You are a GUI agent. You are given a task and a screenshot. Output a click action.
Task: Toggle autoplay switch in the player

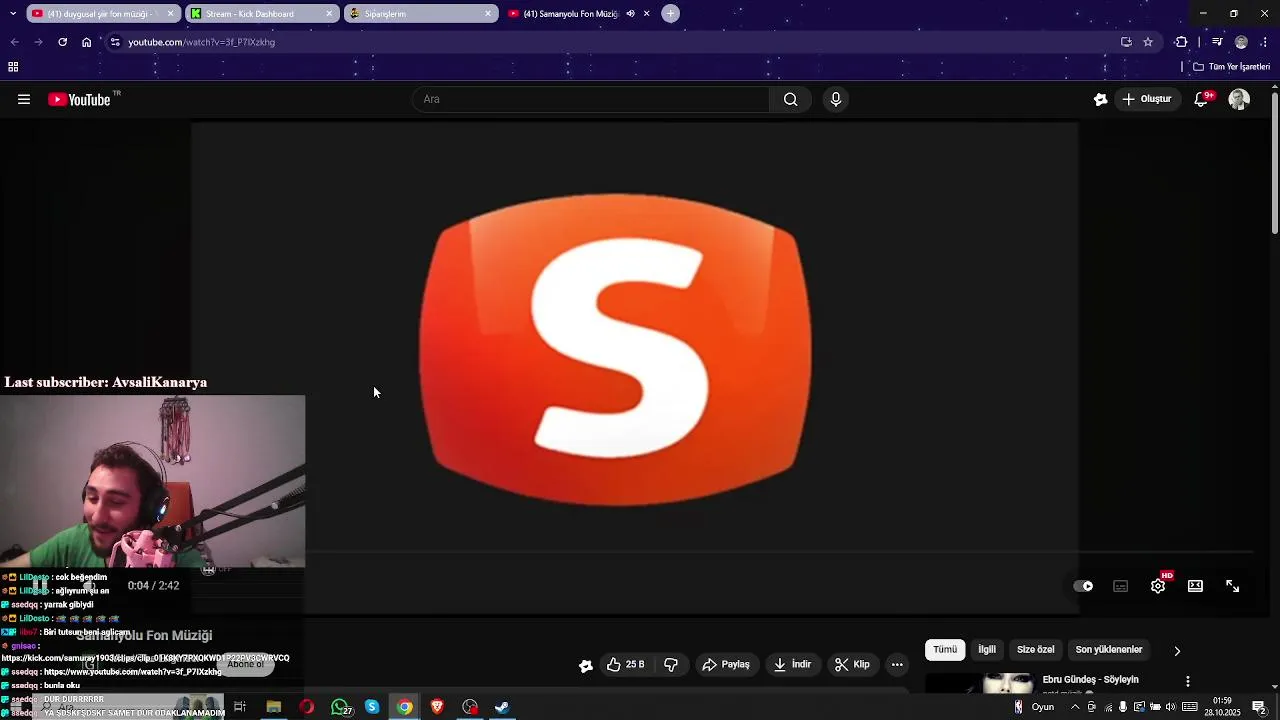point(1083,586)
